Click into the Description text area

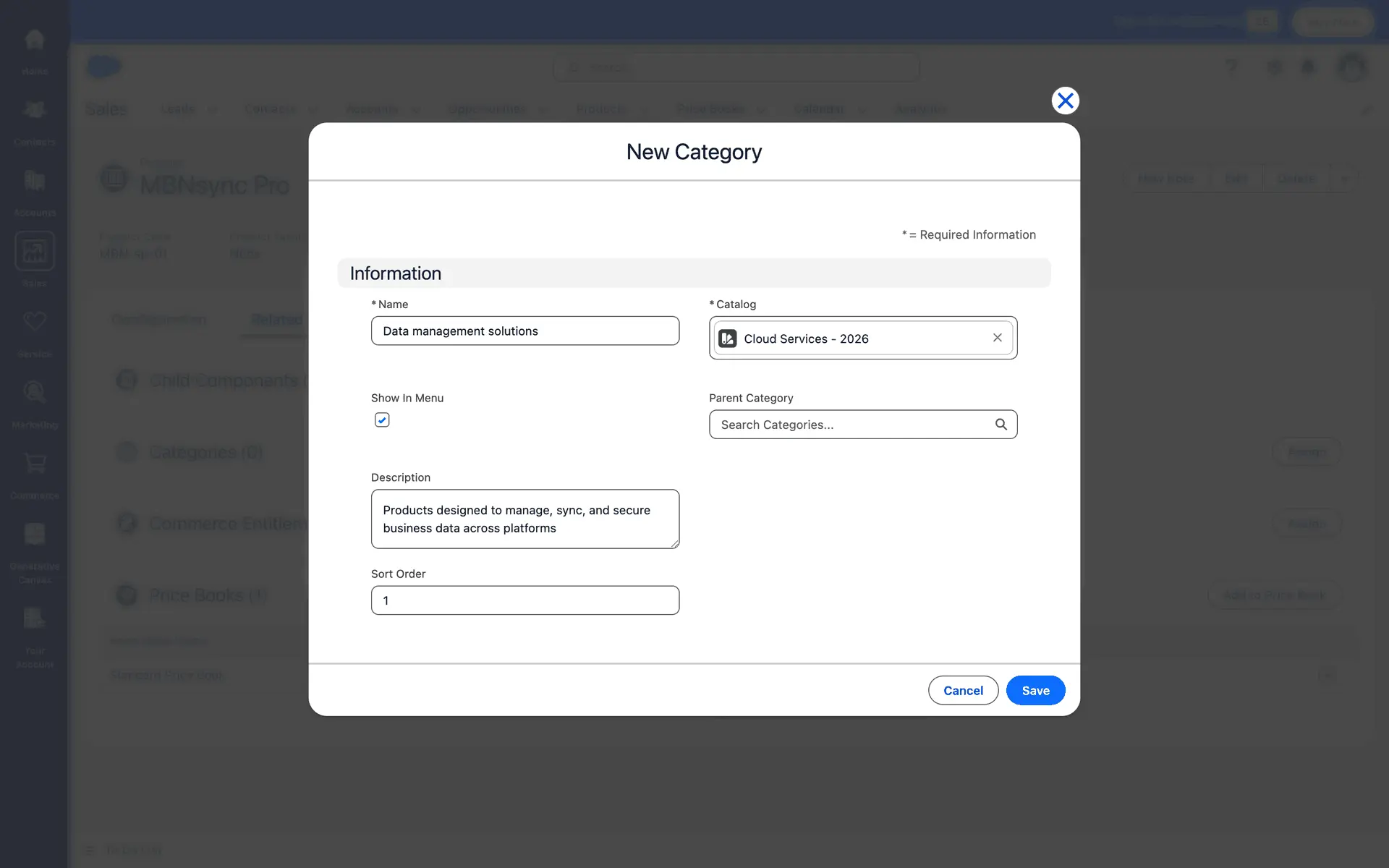tap(524, 519)
